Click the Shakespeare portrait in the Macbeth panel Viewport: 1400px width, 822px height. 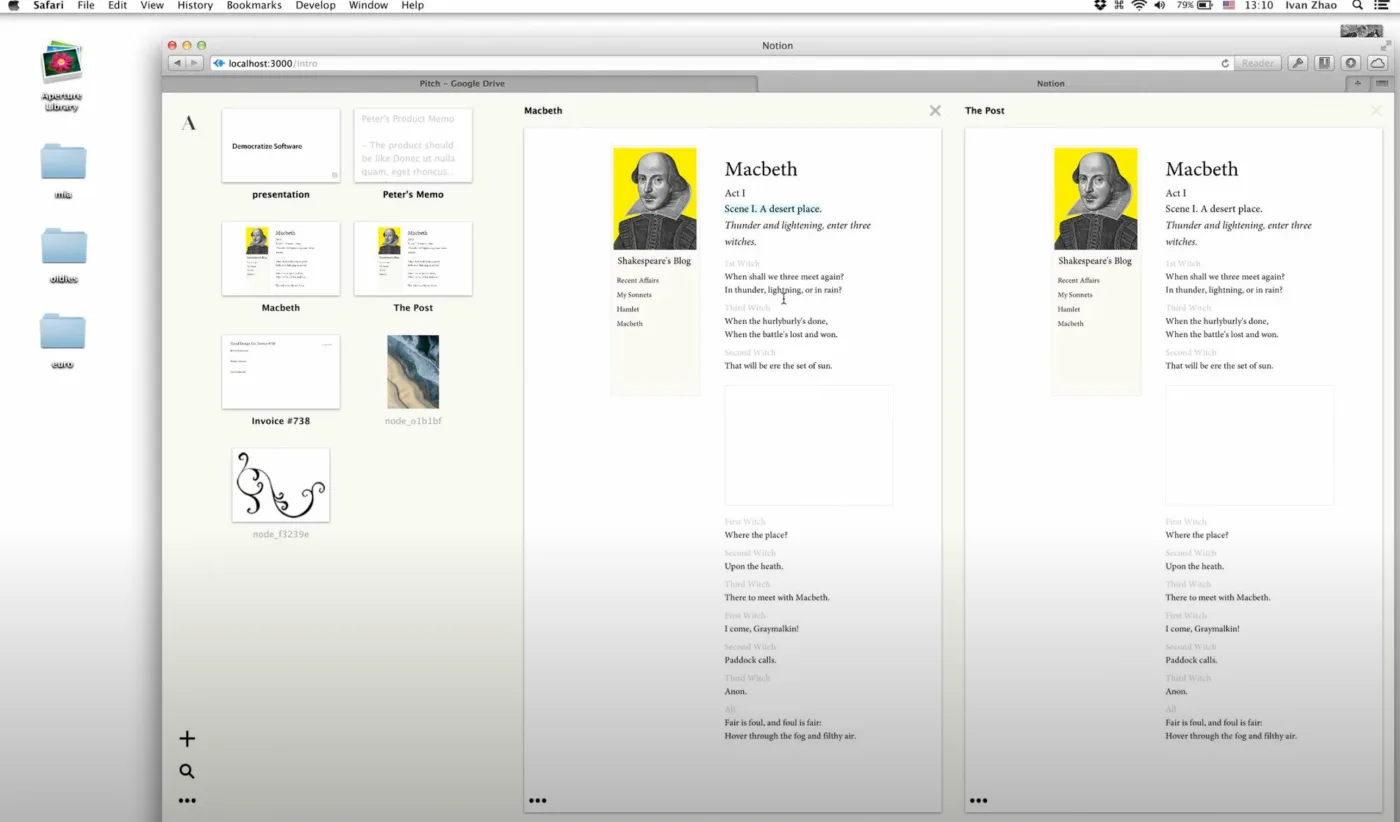[655, 199]
